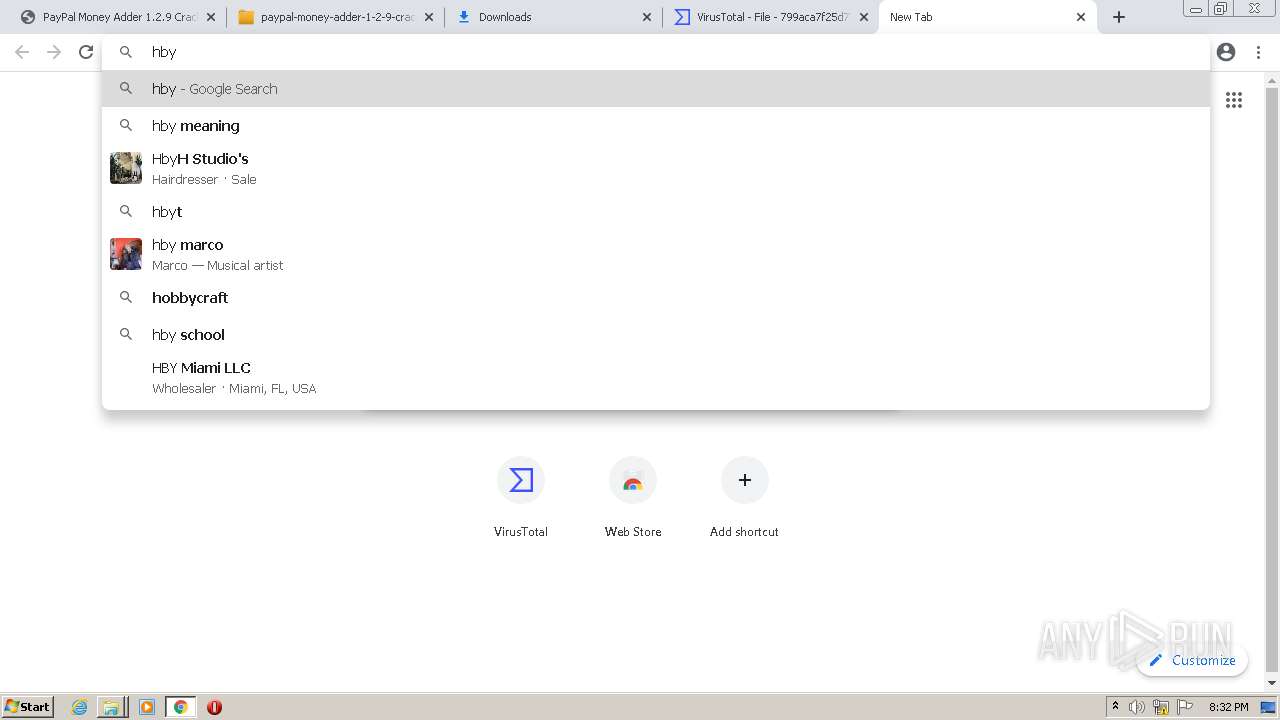
Task: Go forward using the forward arrow
Action: (x=54, y=52)
